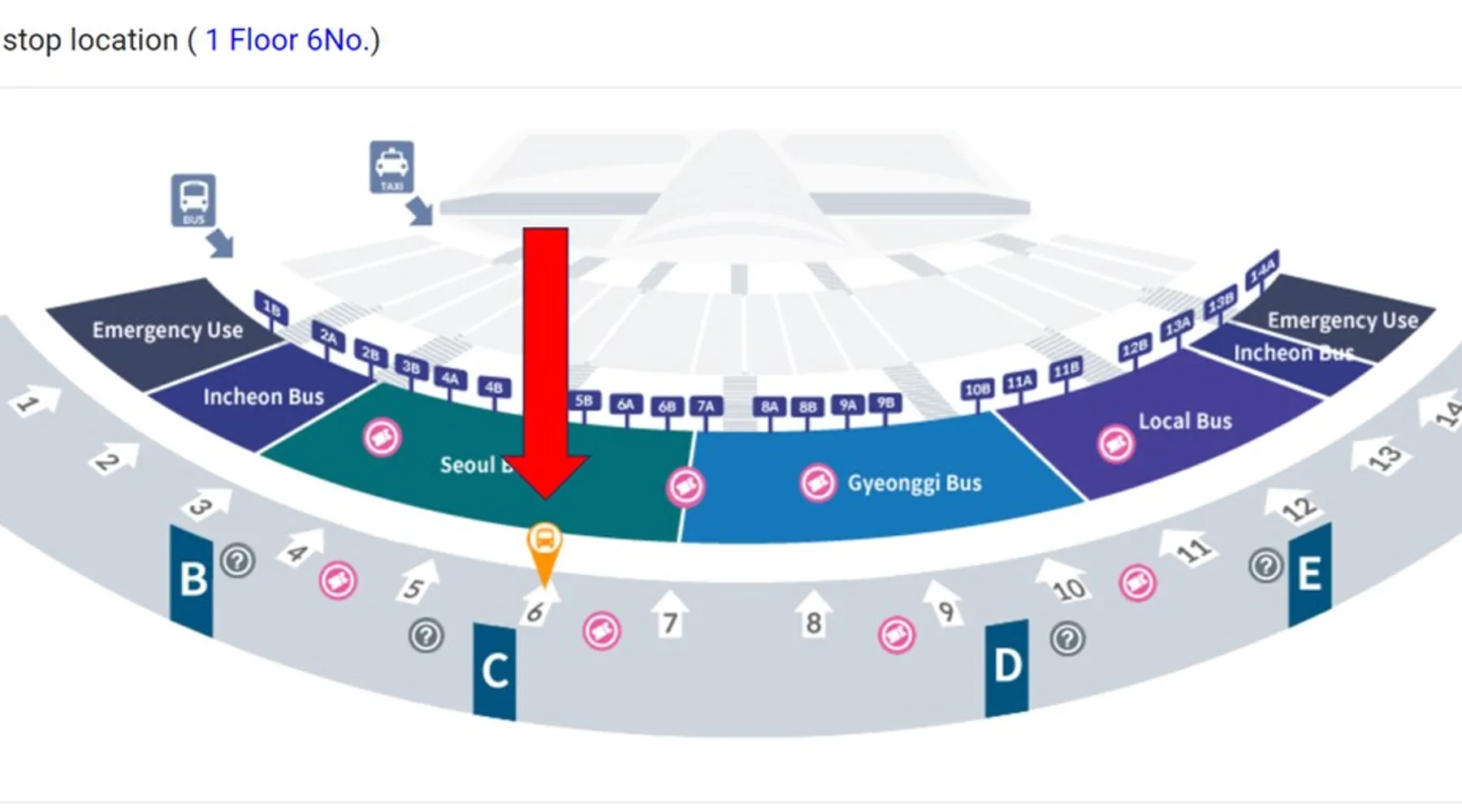Click the ticket icon between gates 6 and 7
1462x812 pixels.
coord(602,631)
